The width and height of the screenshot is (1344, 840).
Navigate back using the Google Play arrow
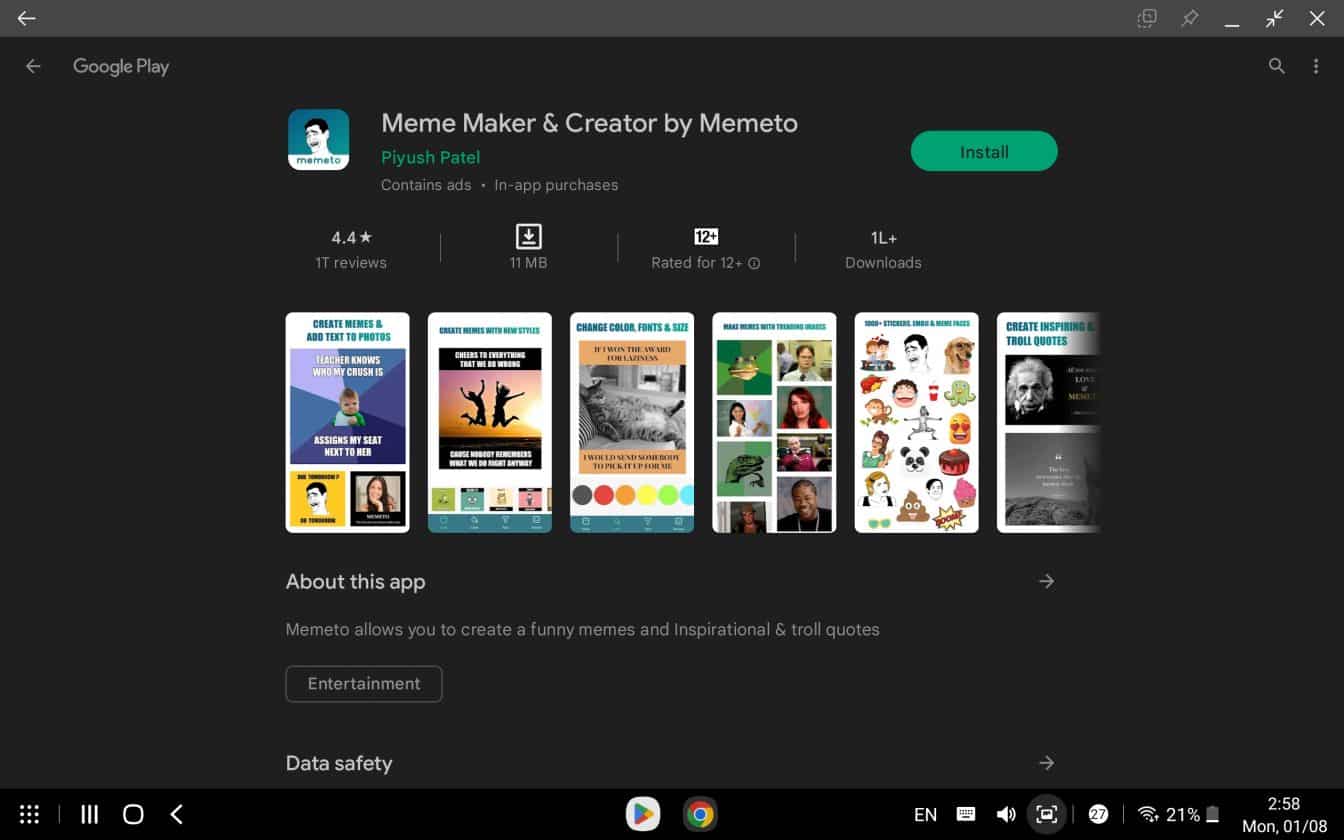click(33, 66)
